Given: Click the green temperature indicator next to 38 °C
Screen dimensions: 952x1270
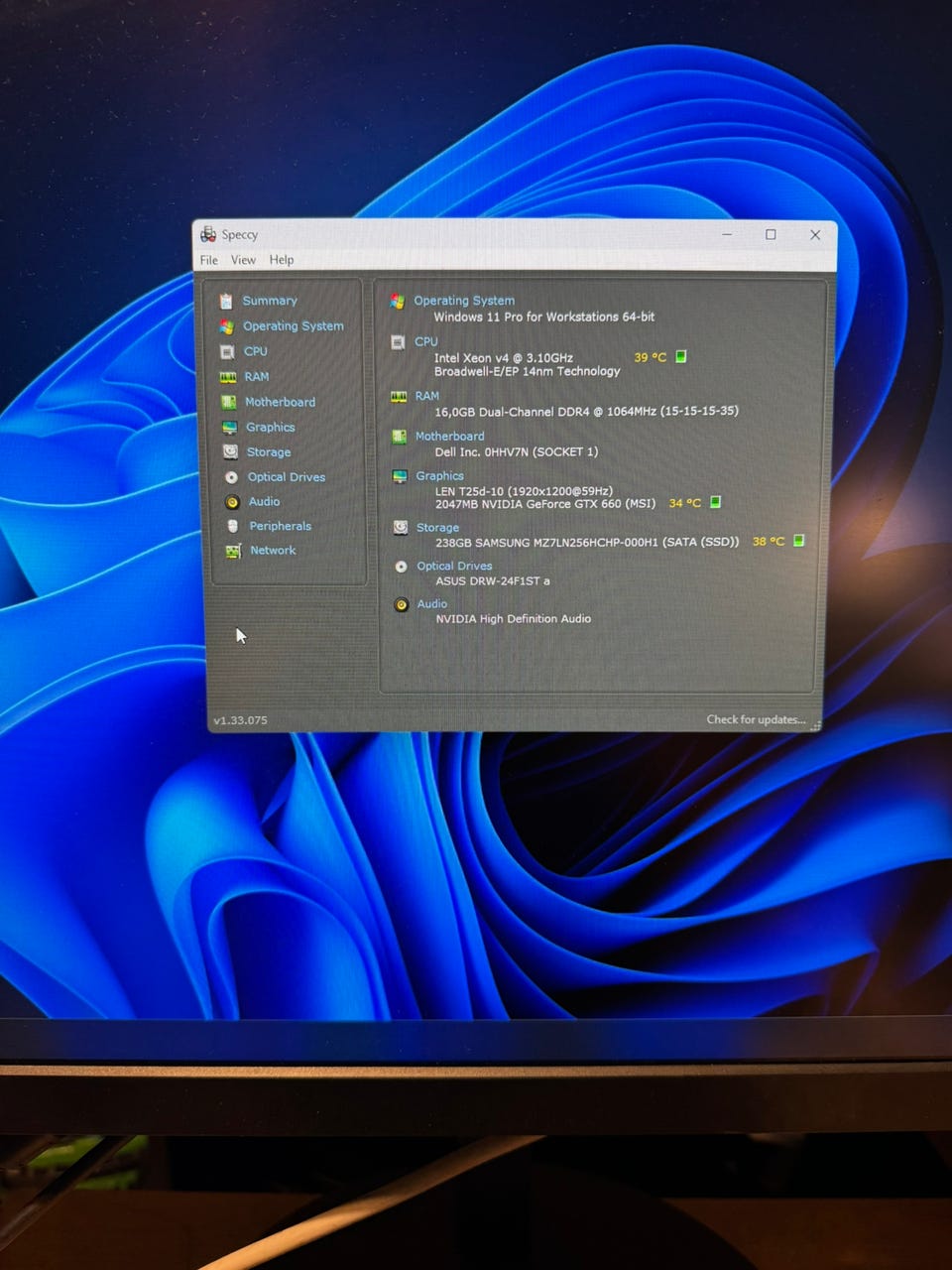Looking at the screenshot, I should click(799, 541).
